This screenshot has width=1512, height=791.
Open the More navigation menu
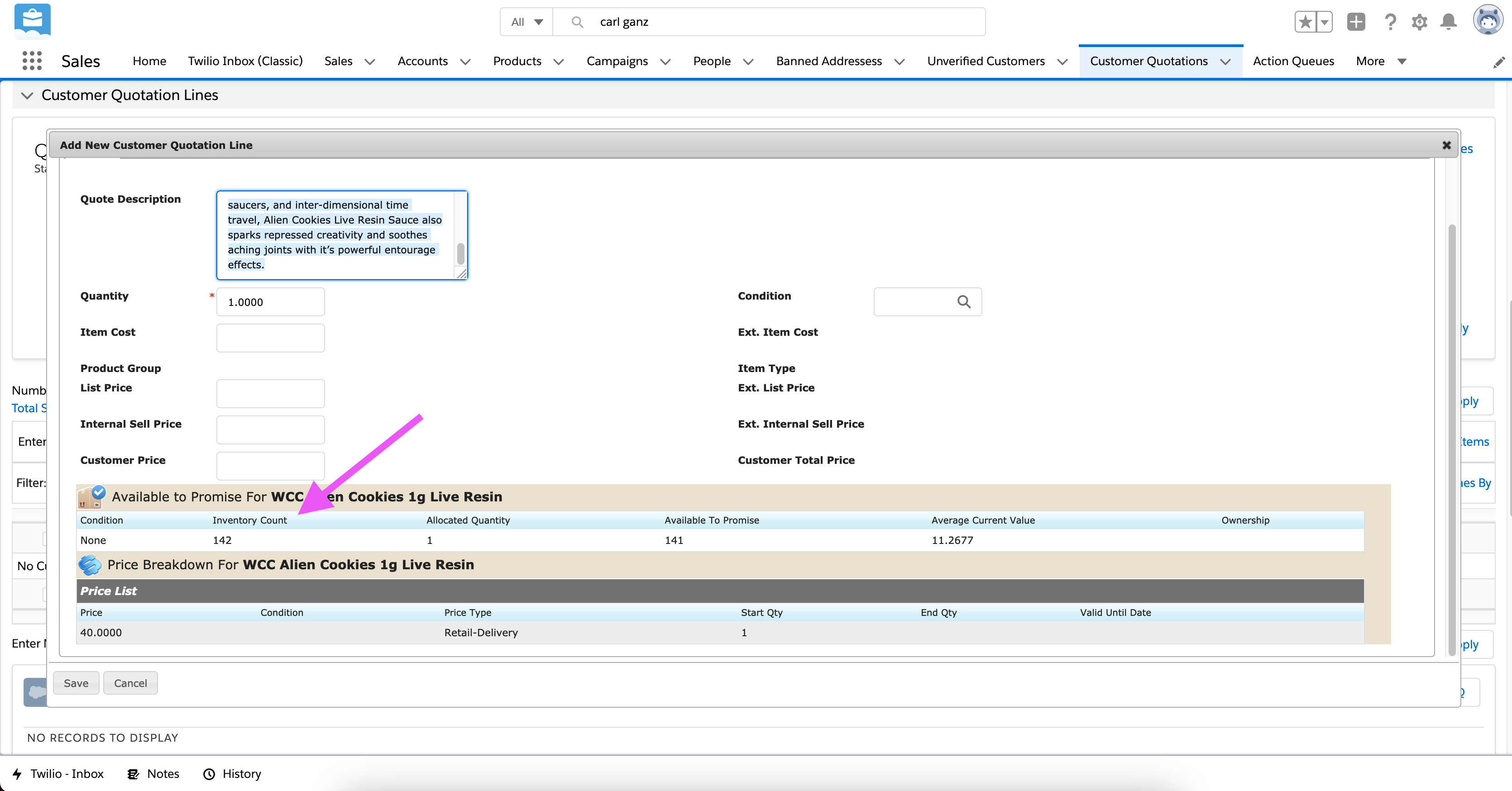tap(1381, 61)
